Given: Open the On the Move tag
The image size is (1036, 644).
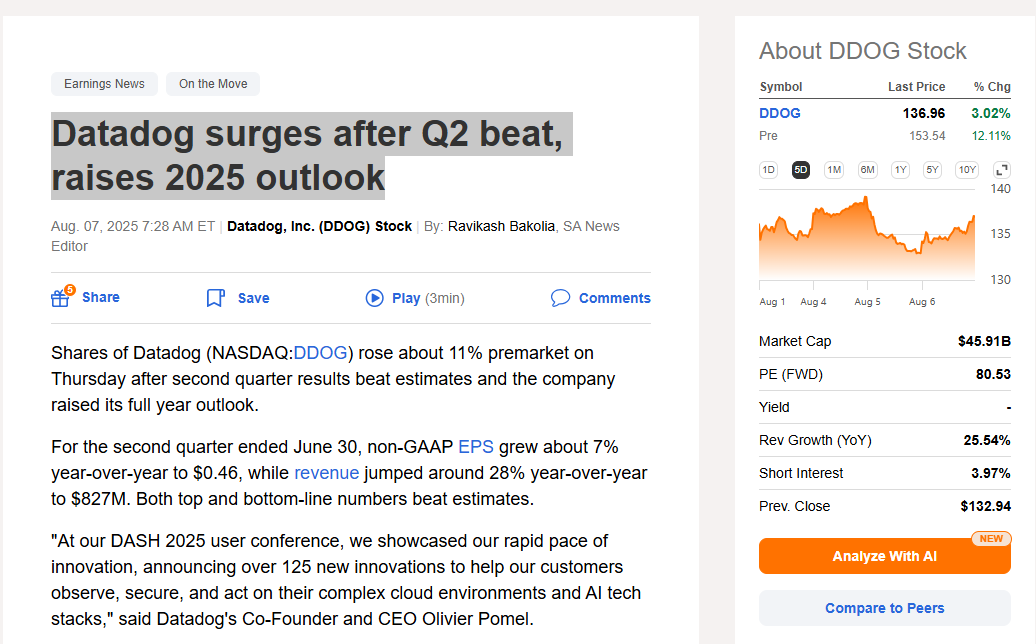Looking at the screenshot, I should [x=213, y=84].
